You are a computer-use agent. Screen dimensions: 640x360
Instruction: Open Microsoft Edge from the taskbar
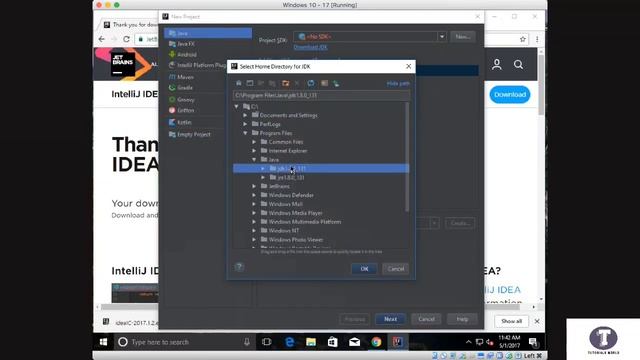click(289, 342)
